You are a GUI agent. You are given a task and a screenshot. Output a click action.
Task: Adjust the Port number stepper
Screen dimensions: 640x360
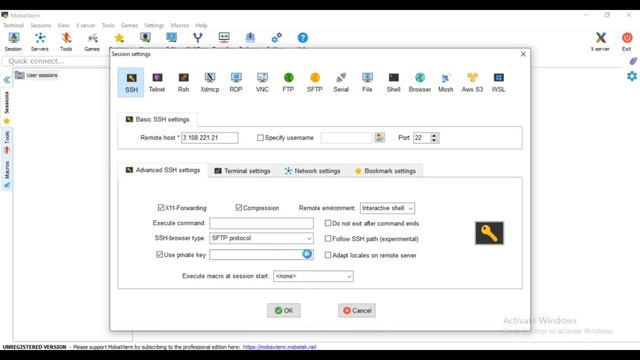coord(434,138)
